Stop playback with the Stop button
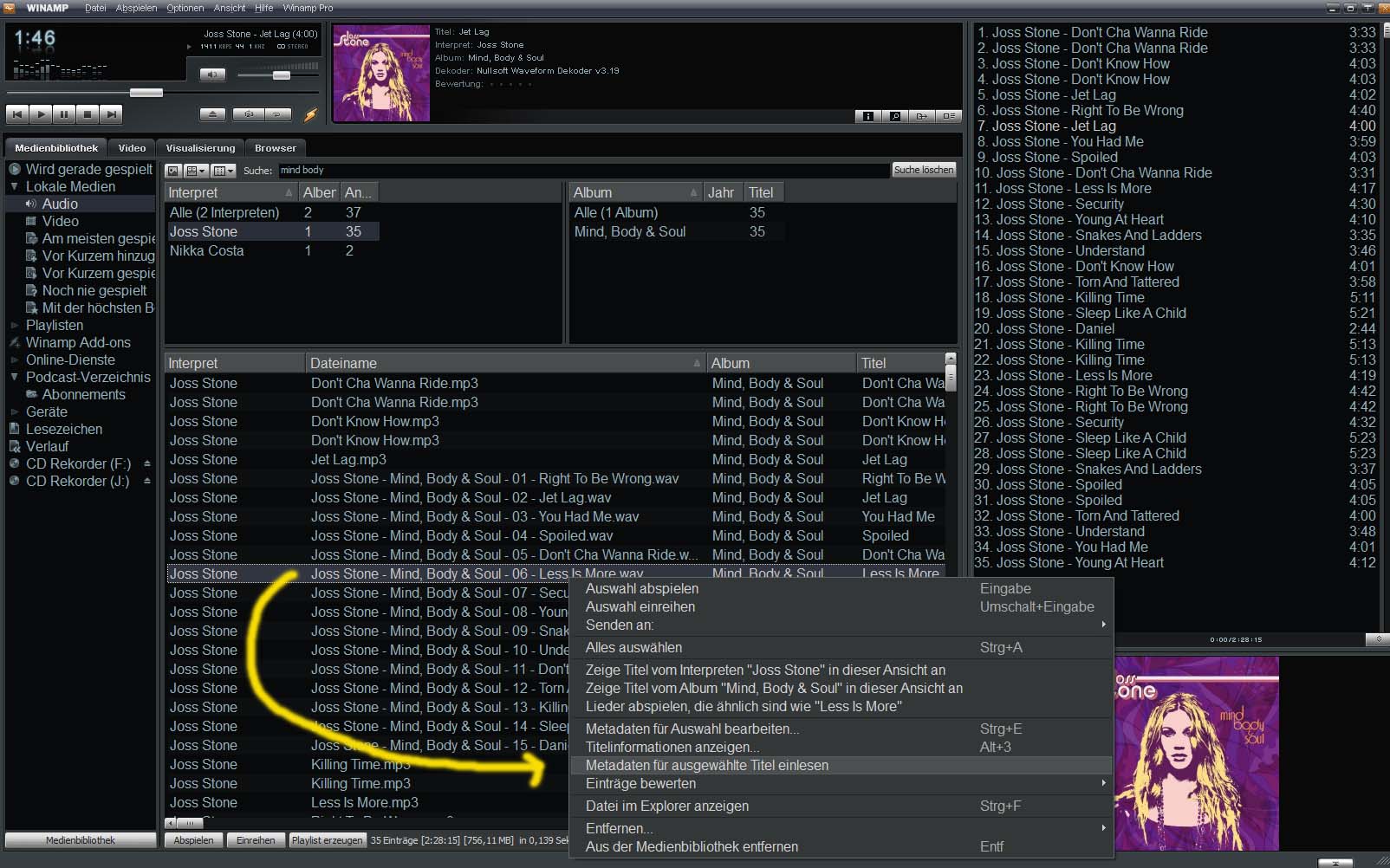This screenshot has width=1390, height=868. tap(88, 114)
